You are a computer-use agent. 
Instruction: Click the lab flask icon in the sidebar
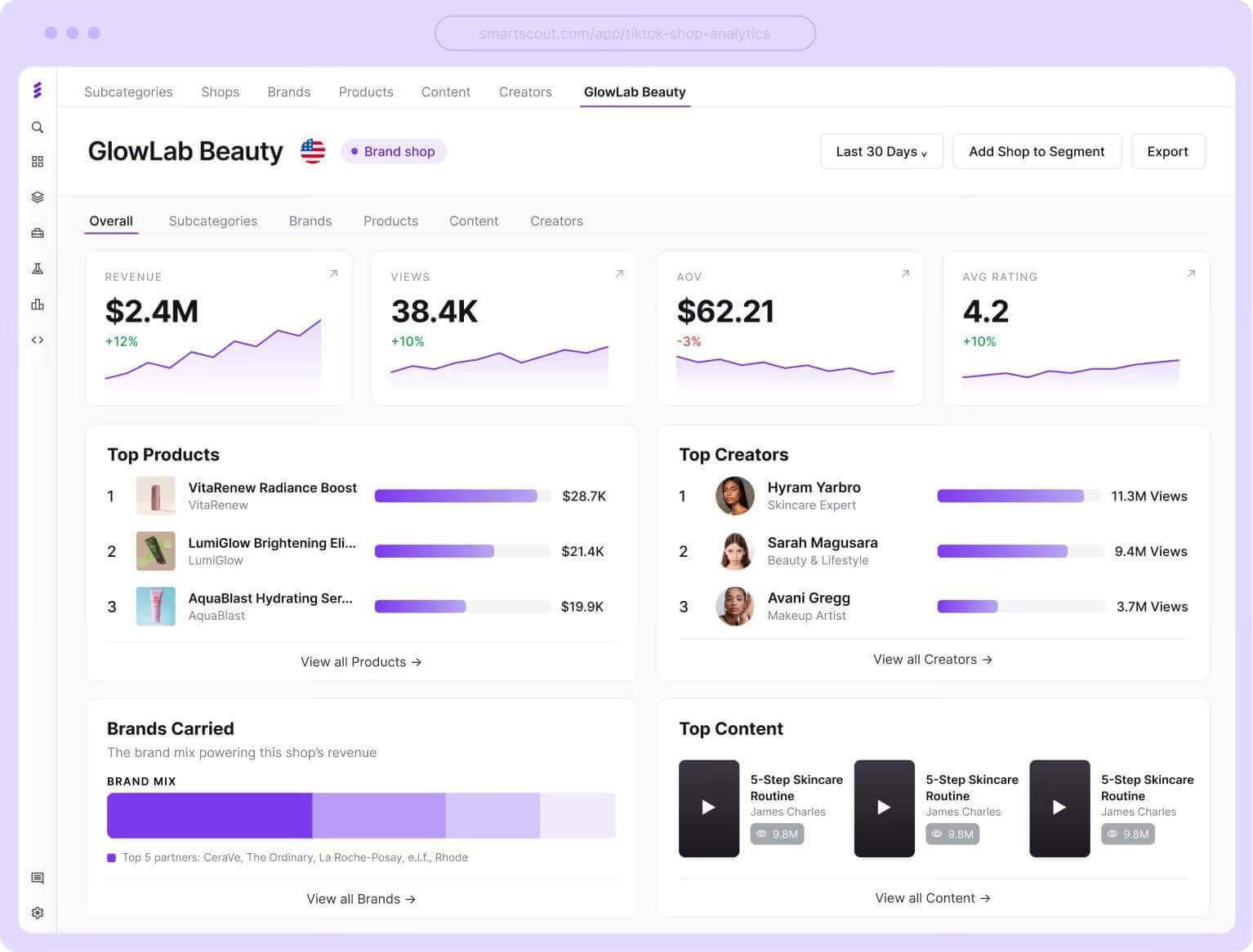(38, 269)
